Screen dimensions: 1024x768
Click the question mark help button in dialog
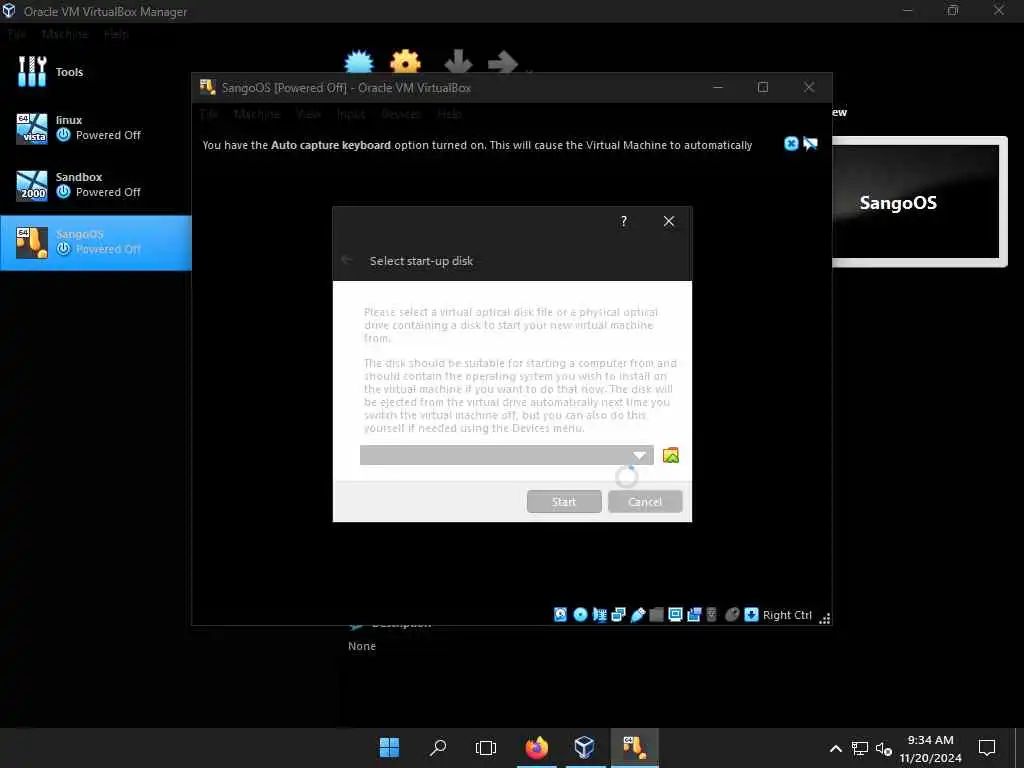point(624,221)
